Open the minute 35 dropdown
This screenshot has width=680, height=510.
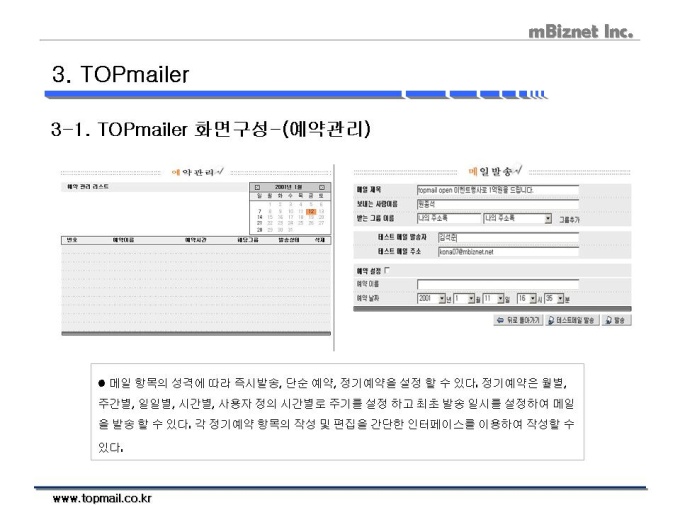pyautogui.click(x=554, y=299)
